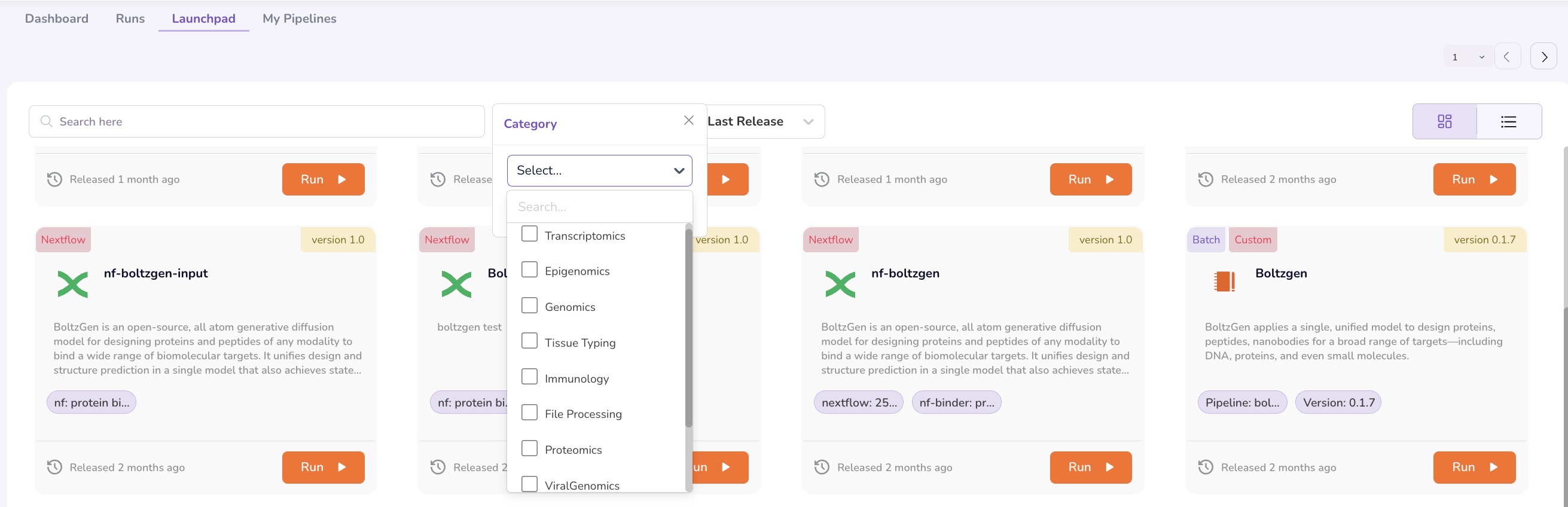Viewport: 1568px width, 507px height.
Task: Click the Category panel heading
Action: (x=530, y=124)
